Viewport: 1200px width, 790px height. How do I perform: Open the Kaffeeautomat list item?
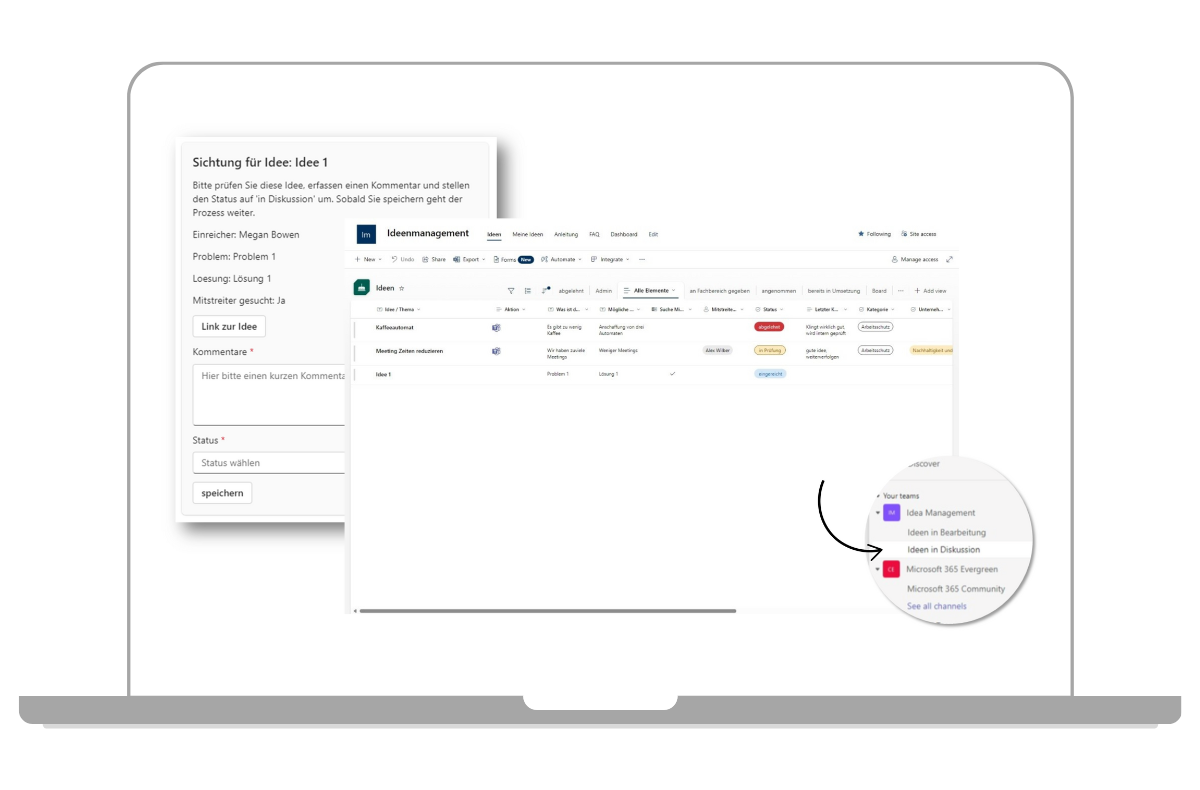[395, 327]
